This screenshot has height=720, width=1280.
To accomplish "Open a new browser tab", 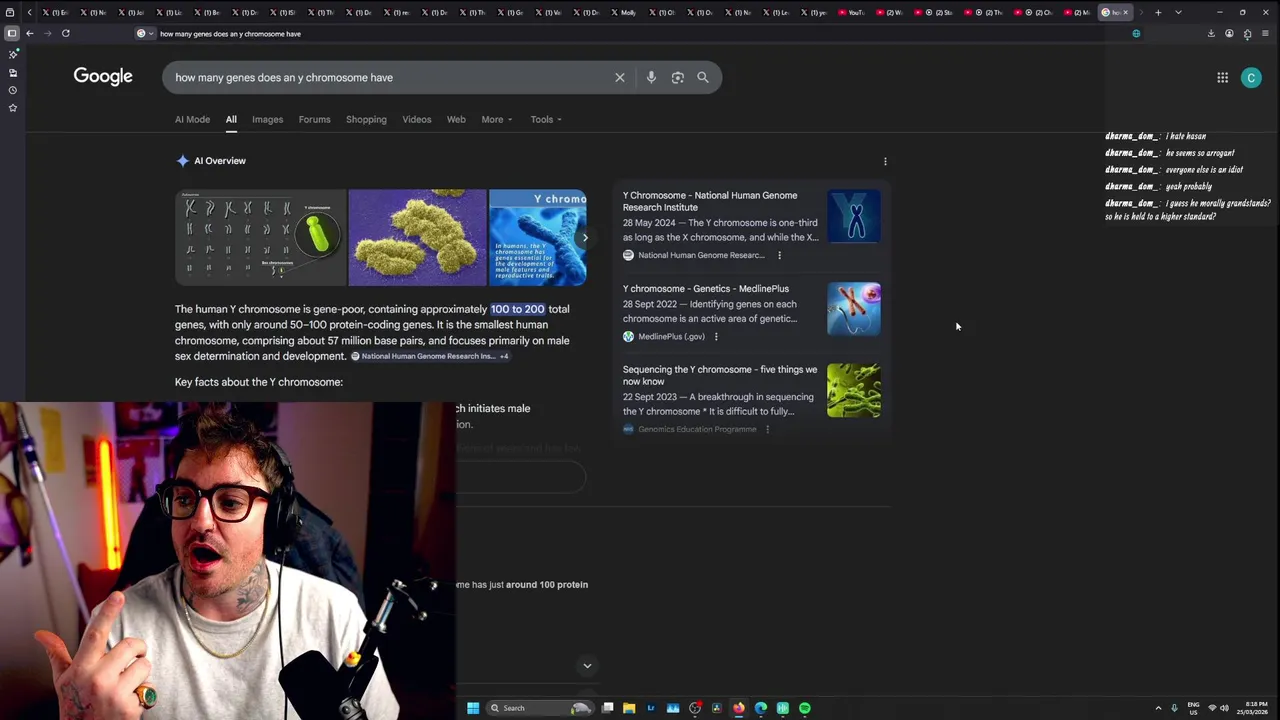I will [1158, 12].
